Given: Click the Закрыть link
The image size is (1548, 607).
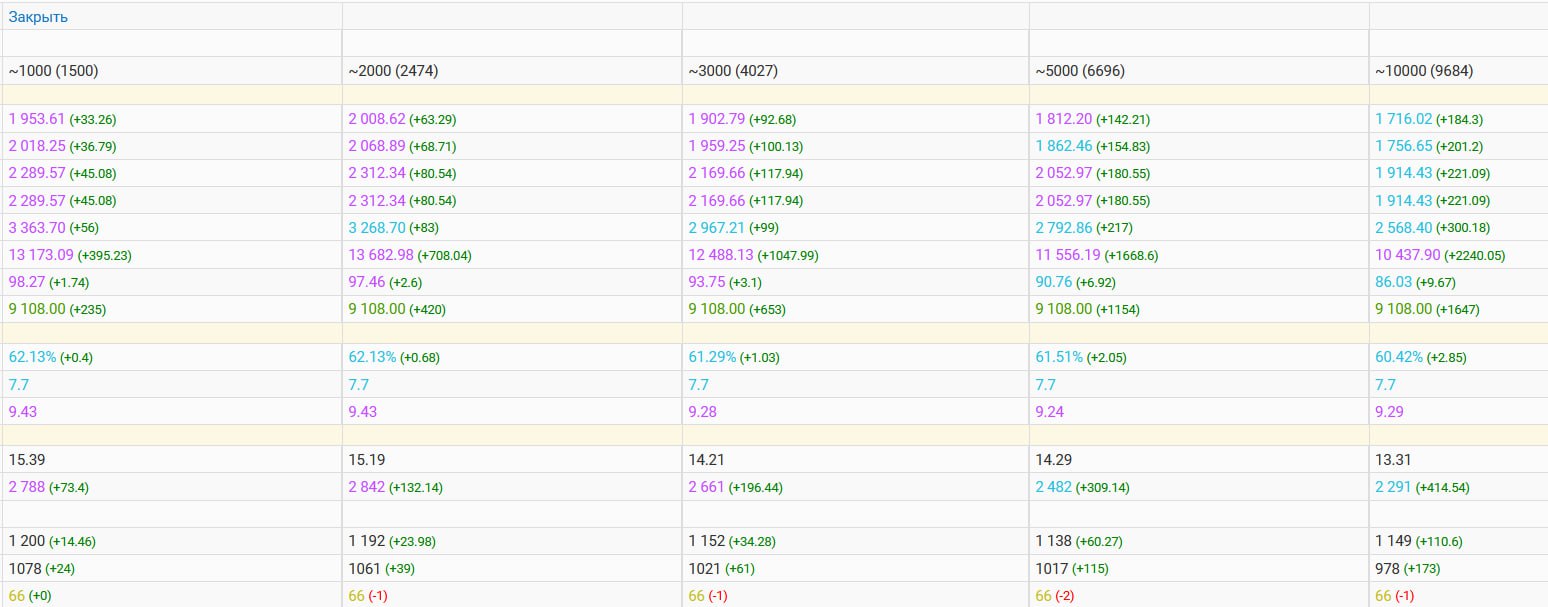Looking at the screenshot, I should coord(38,17).
